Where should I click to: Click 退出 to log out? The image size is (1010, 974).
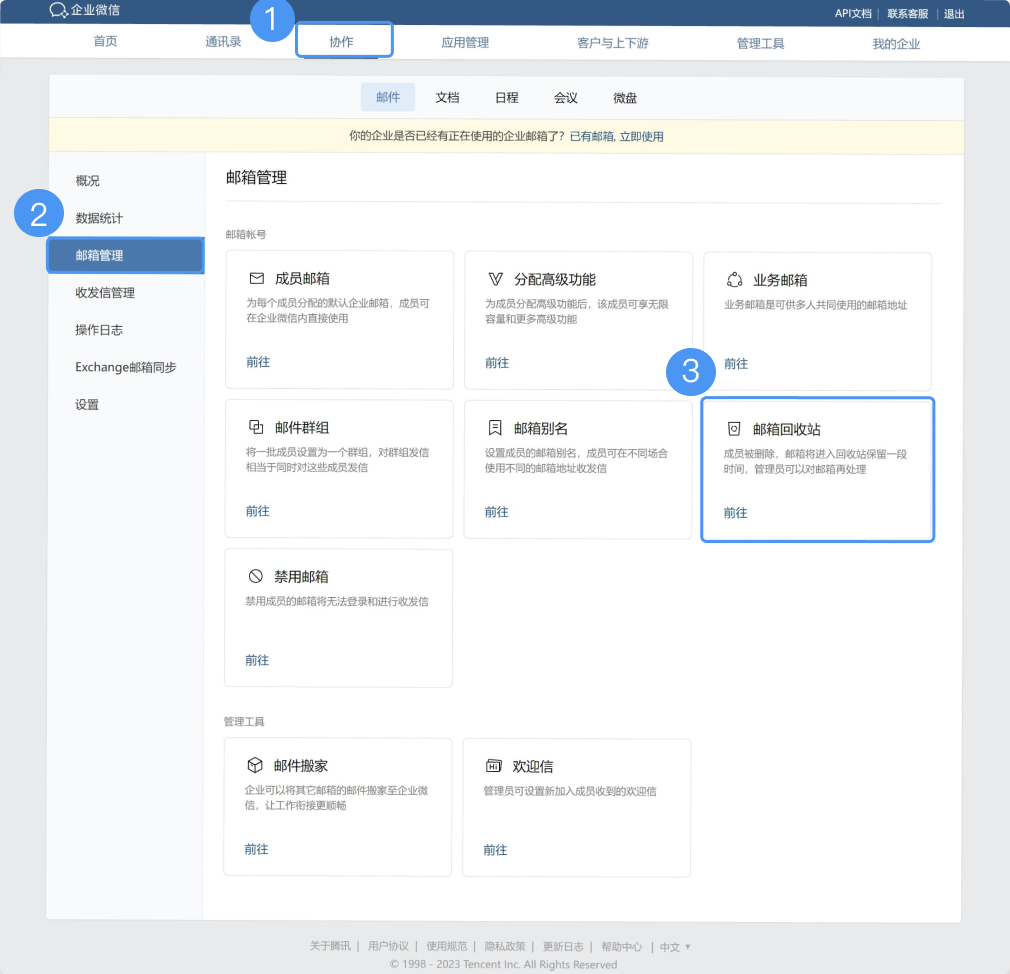(954, 13)
